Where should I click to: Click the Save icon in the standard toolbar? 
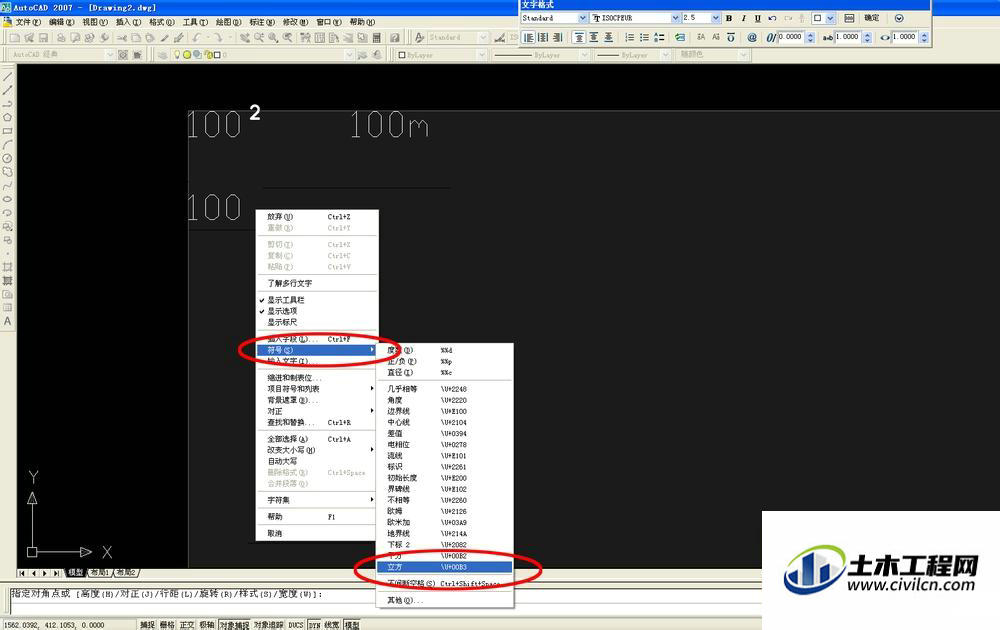43,38
